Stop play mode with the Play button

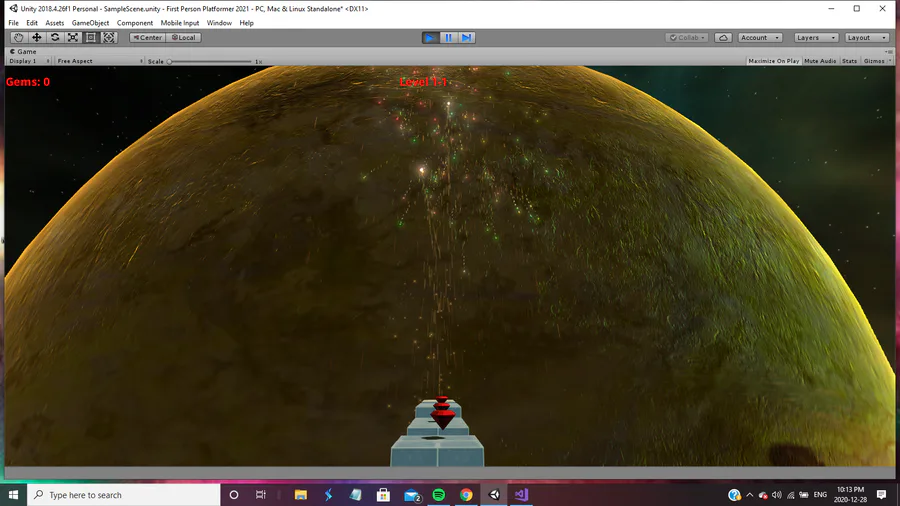[x=430, y=37]
